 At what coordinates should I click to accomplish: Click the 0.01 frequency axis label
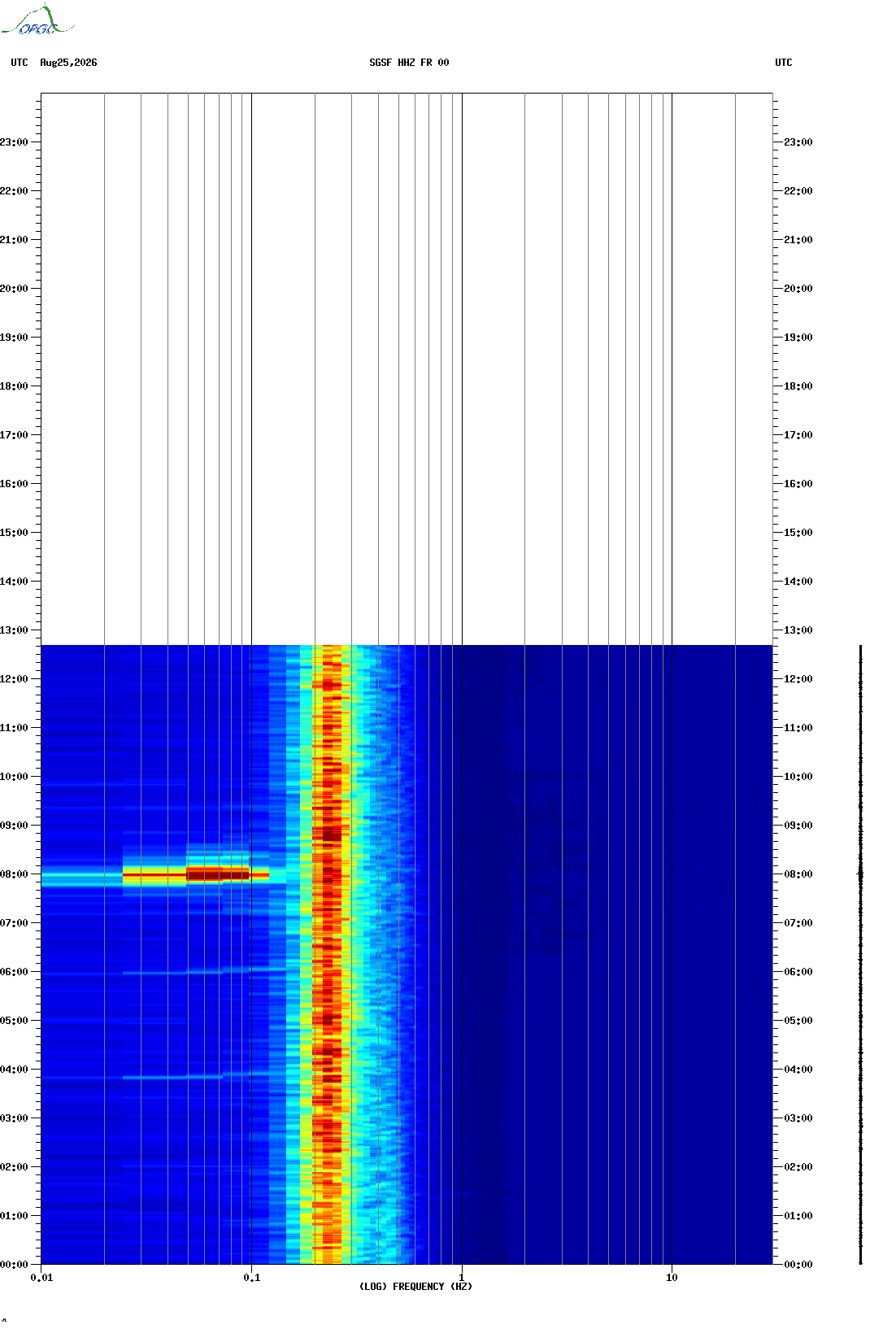point(41,1278)
